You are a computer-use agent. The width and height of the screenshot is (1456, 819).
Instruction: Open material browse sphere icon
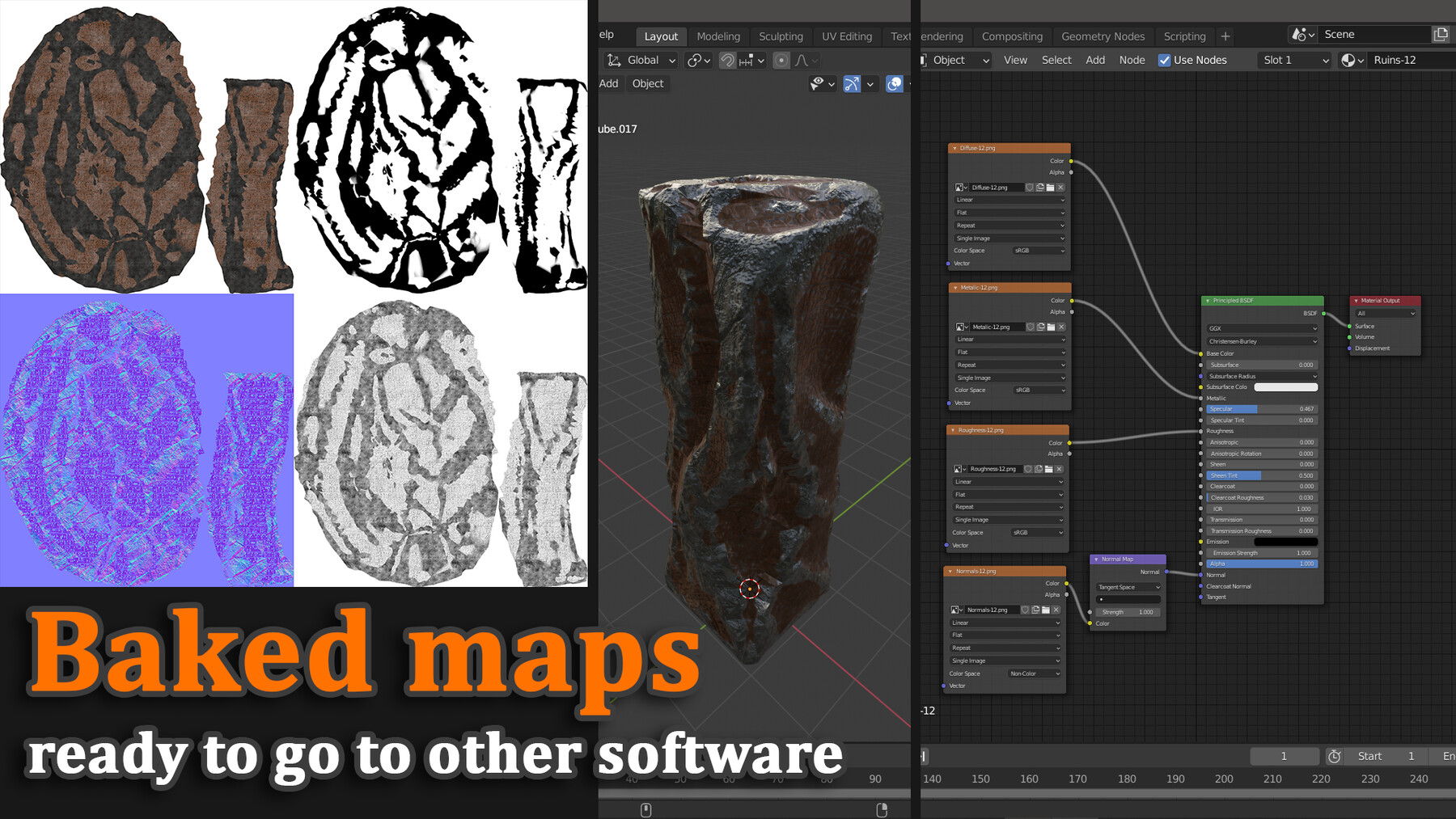[1352, 60]
